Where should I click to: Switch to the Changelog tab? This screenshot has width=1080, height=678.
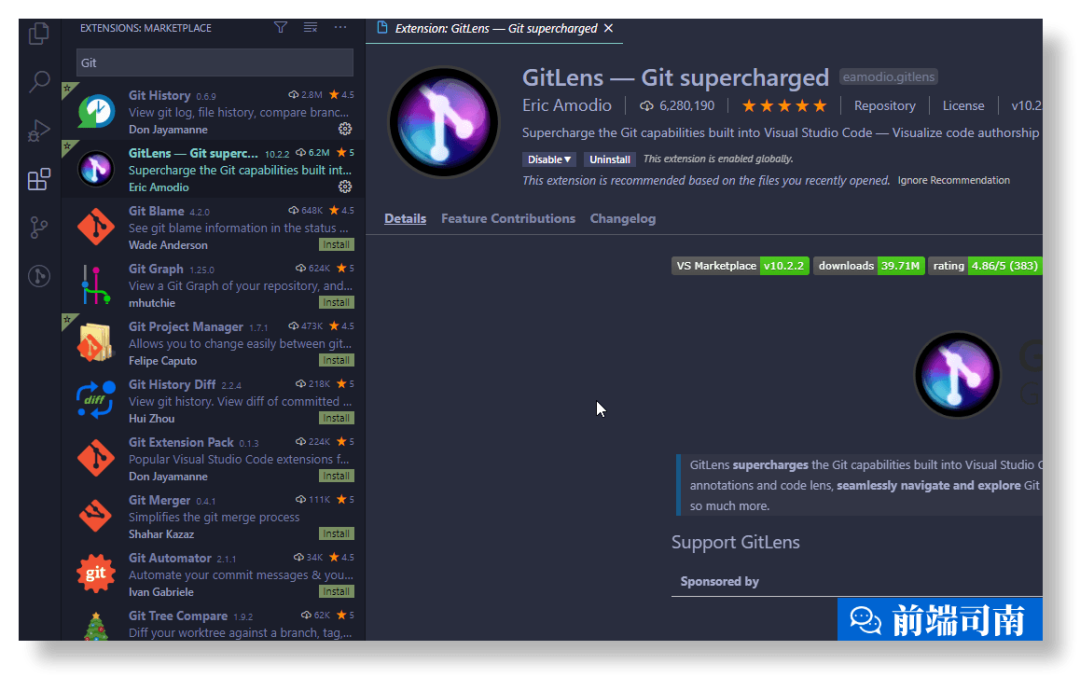coord(623,218)
